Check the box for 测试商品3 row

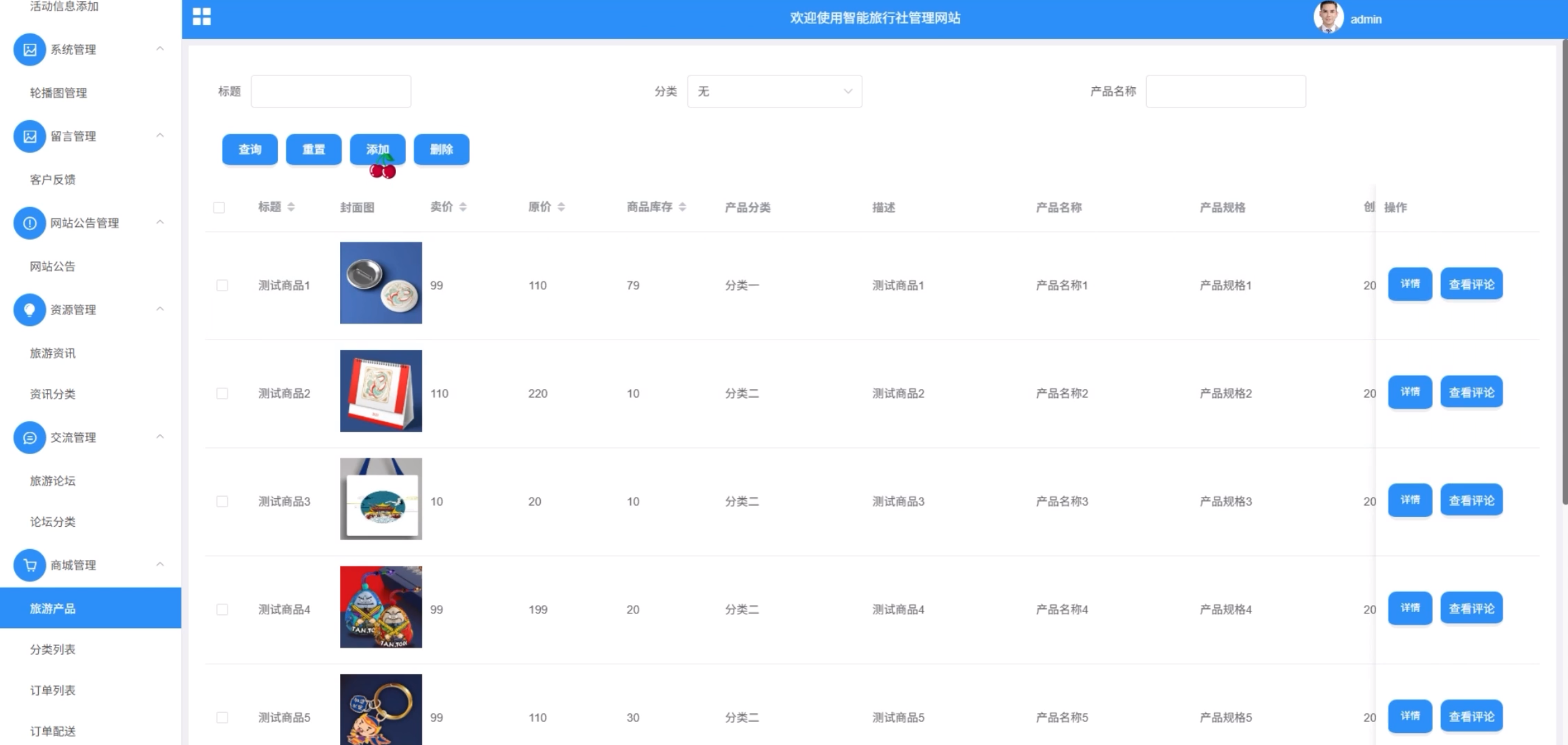(x=222, y=502)
